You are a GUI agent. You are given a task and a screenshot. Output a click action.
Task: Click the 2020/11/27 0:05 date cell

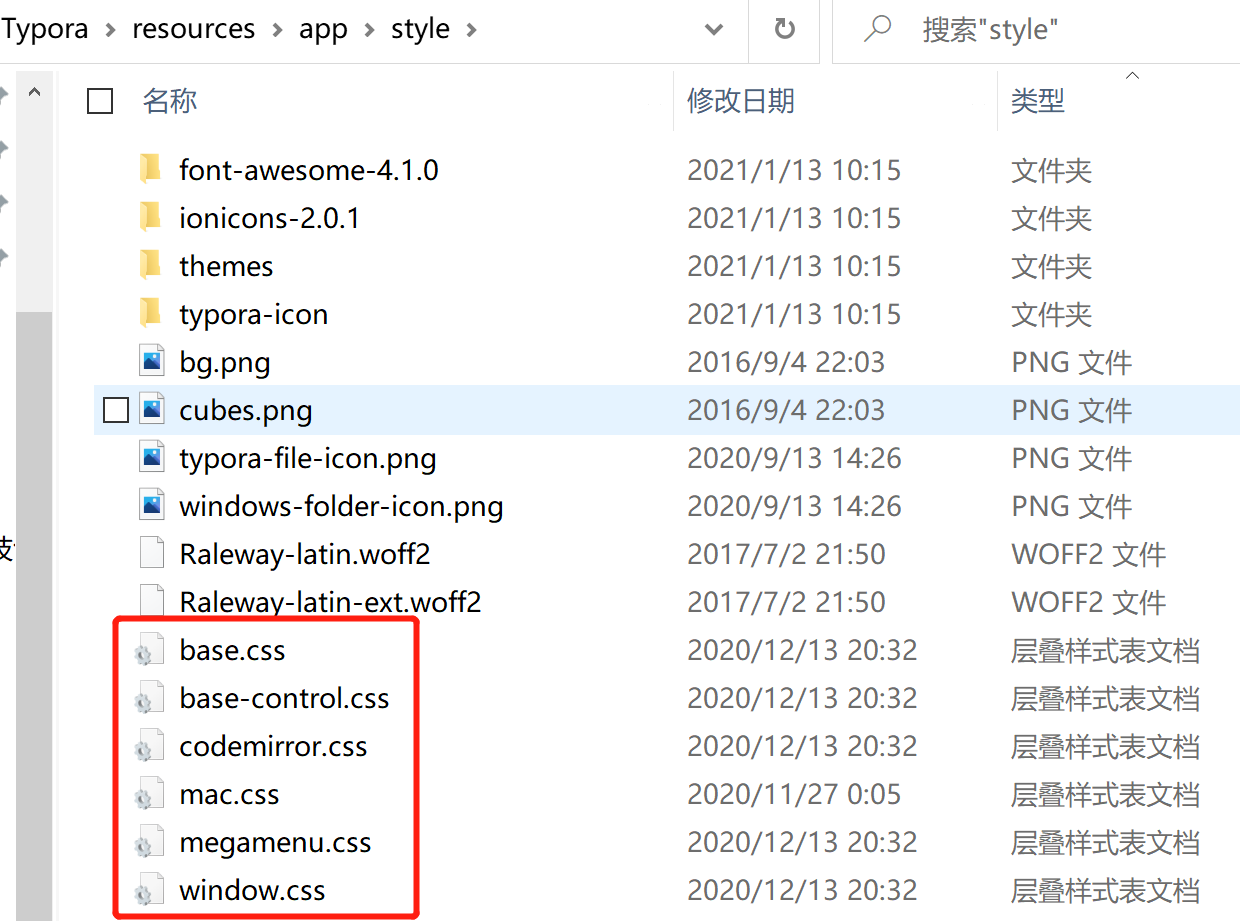click(794, 794)
